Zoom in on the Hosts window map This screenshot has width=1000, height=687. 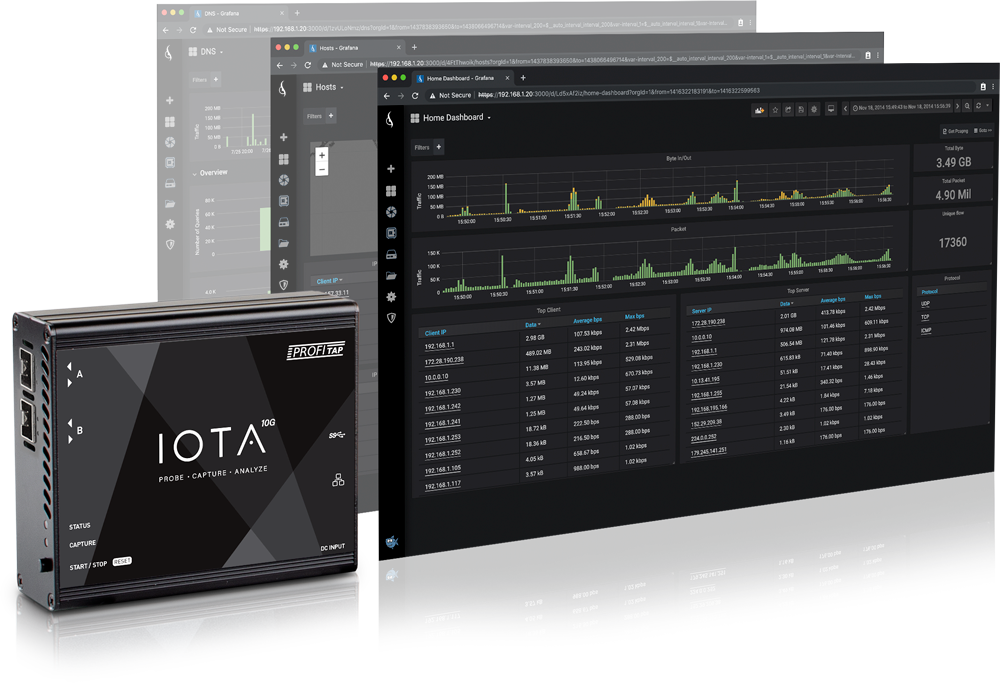(322, 155)
